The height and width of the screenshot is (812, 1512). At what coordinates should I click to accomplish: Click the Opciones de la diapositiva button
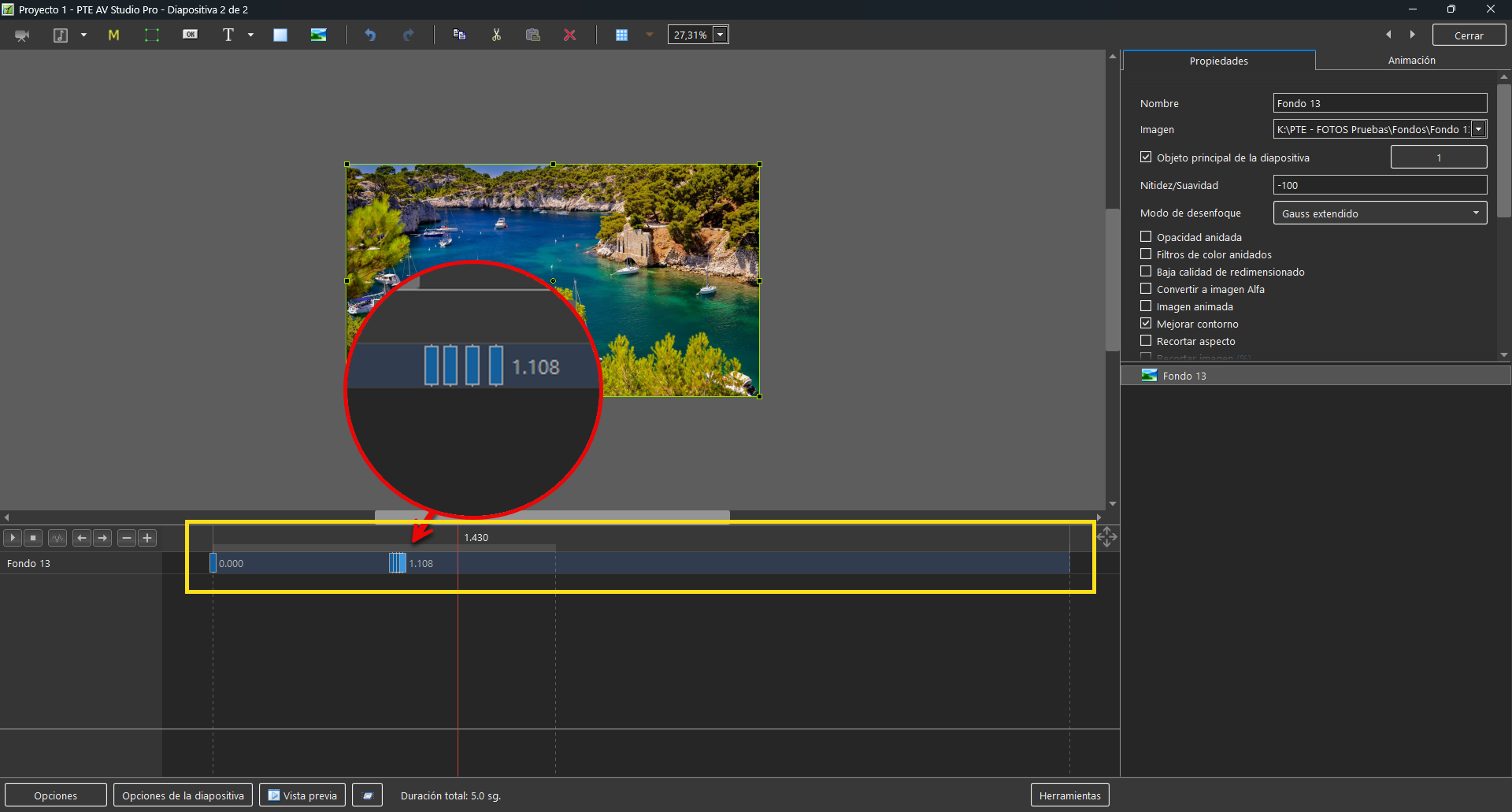(183, 795)
